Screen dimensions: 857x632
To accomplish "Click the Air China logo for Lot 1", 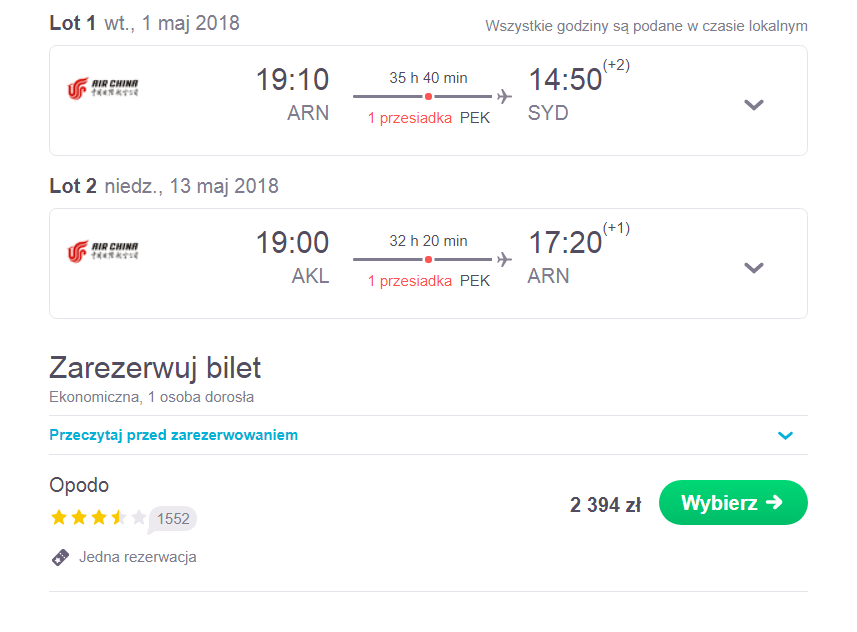I will pyautogui.click(x=103, y=88).
